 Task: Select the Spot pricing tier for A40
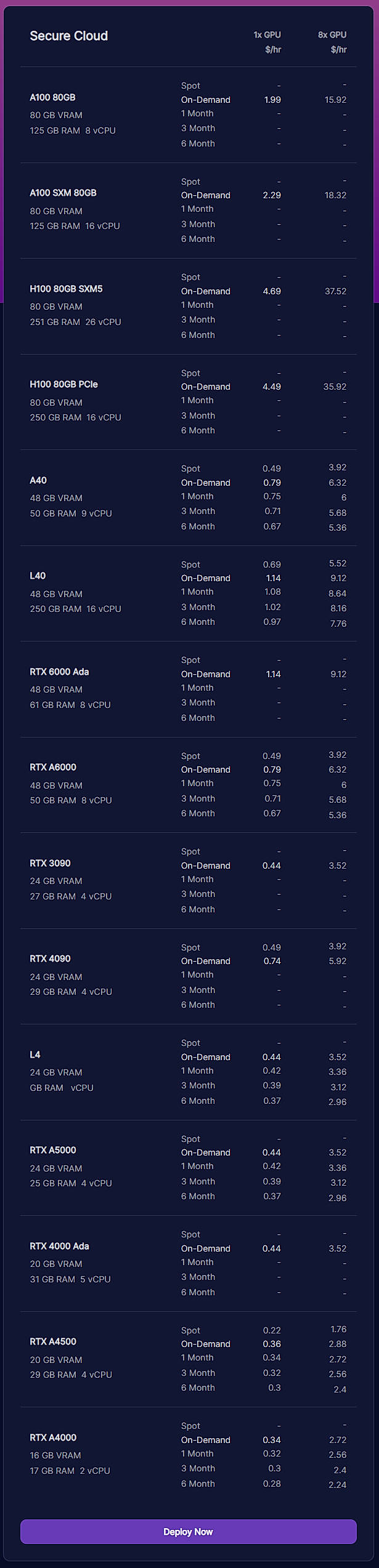click(x=191, y=468)
